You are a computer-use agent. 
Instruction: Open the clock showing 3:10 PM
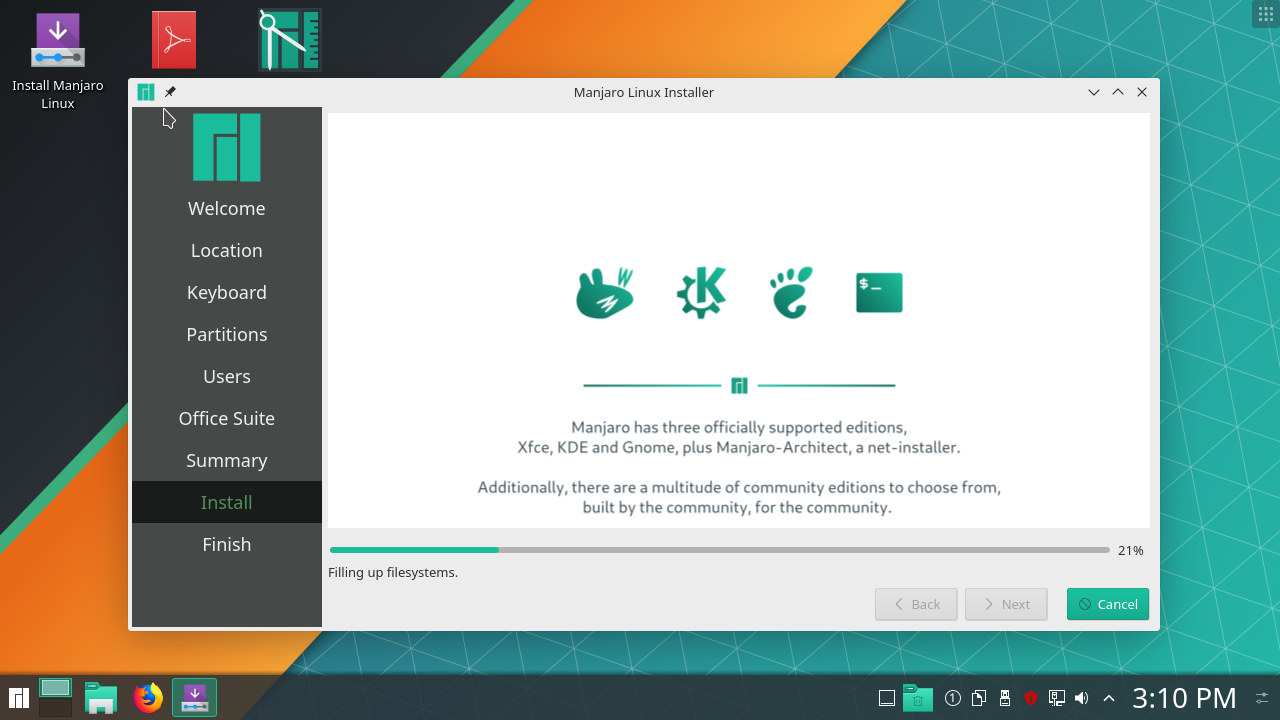(x=1184, y=697)
